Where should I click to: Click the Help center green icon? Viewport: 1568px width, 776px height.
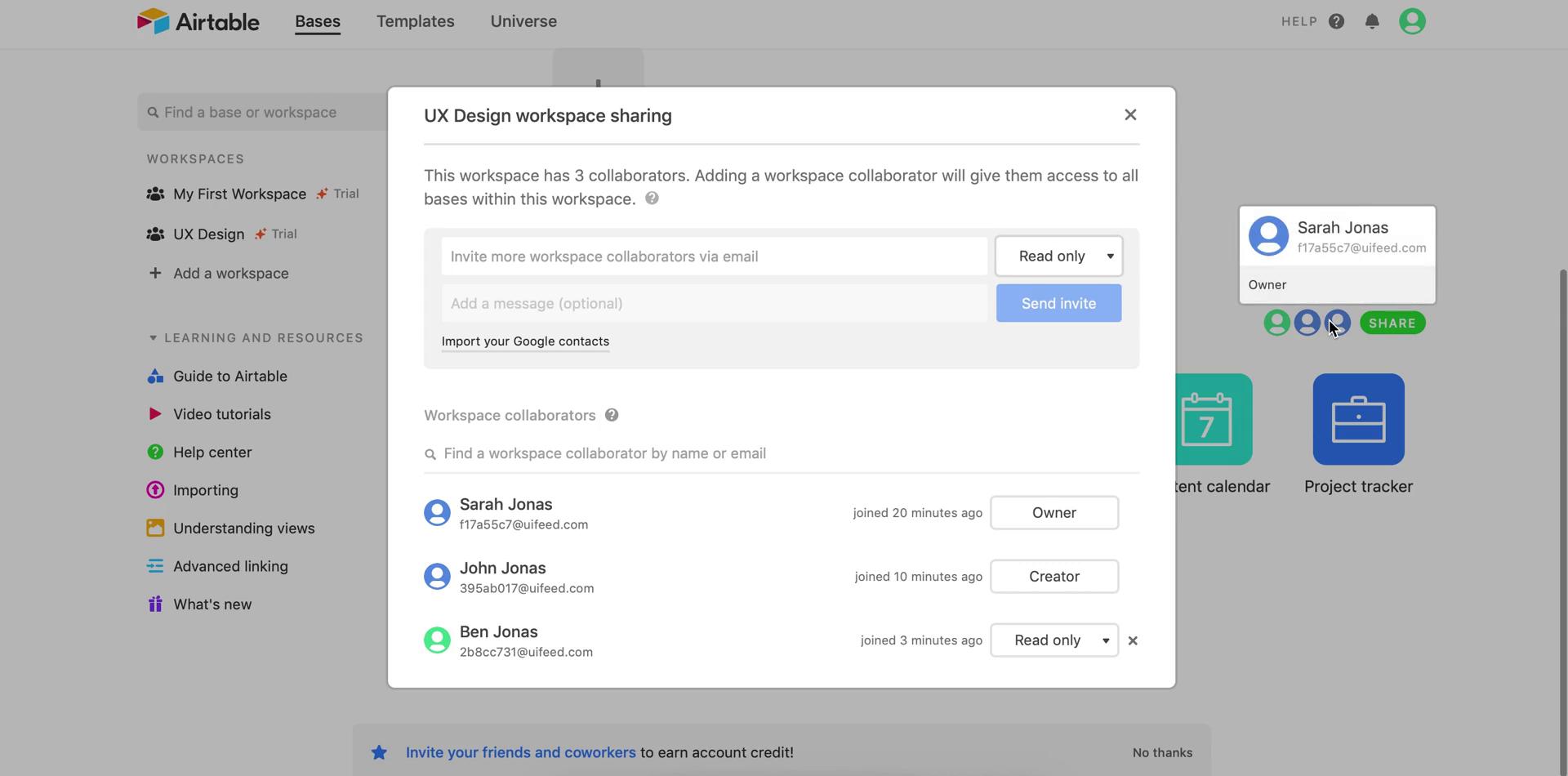155,453
